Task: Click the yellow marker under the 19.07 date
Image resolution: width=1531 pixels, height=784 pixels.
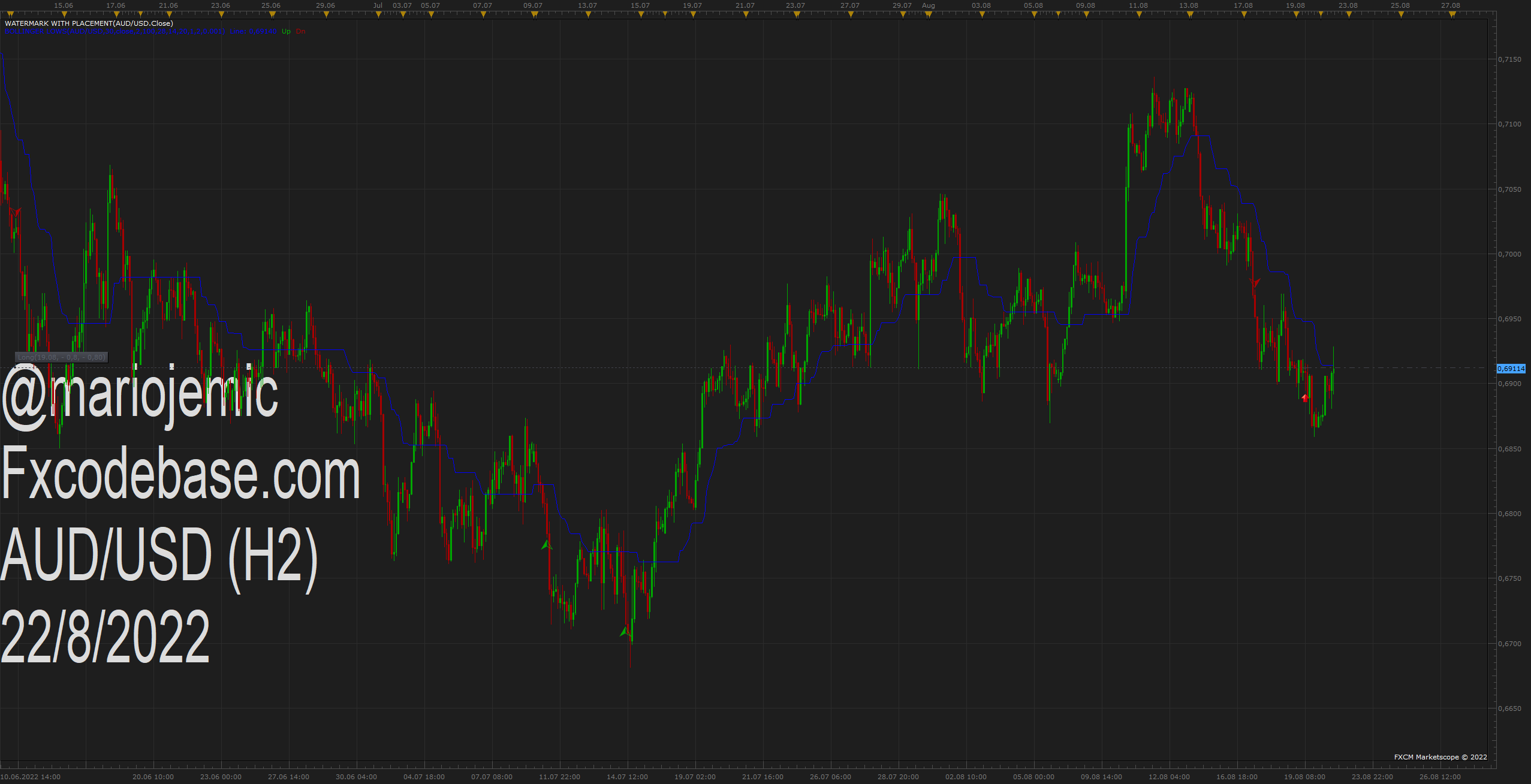Action: tap(693, 14)
